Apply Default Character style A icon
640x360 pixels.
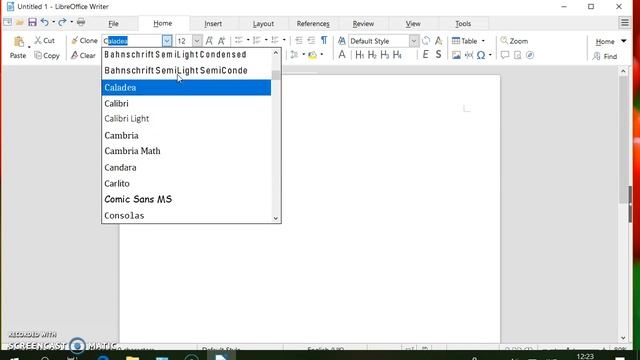[342, 55]
